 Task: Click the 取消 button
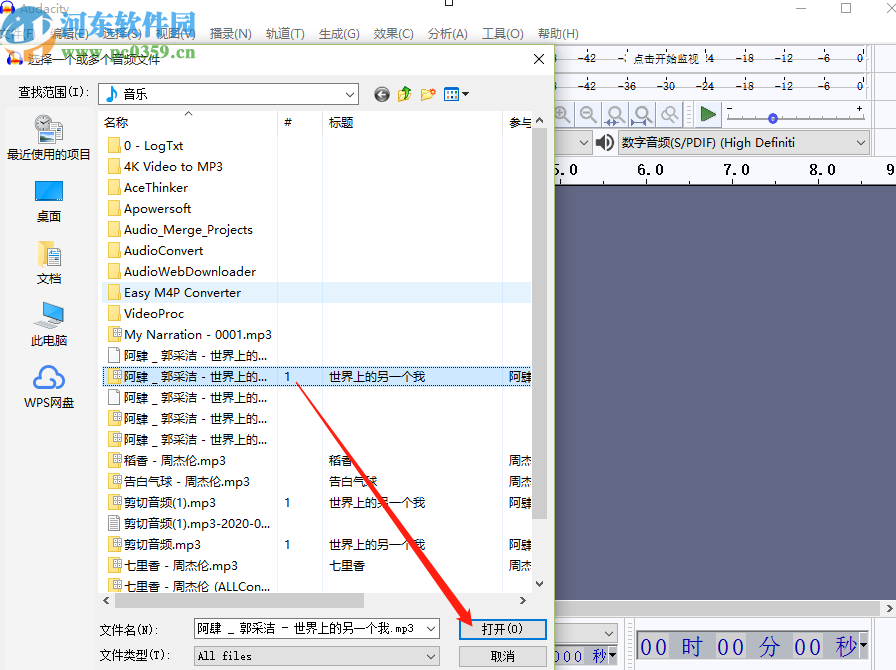[x=502, y=656]
